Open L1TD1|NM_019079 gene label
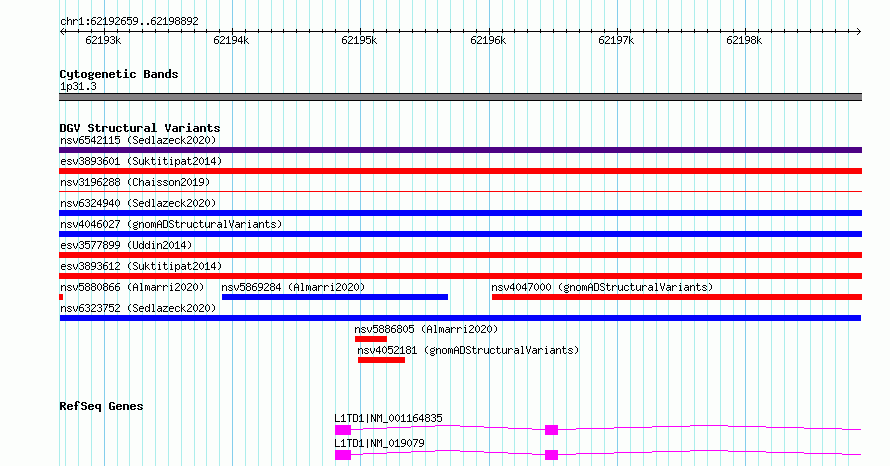This screenshot has height=466, width=890. coord(379,443)
